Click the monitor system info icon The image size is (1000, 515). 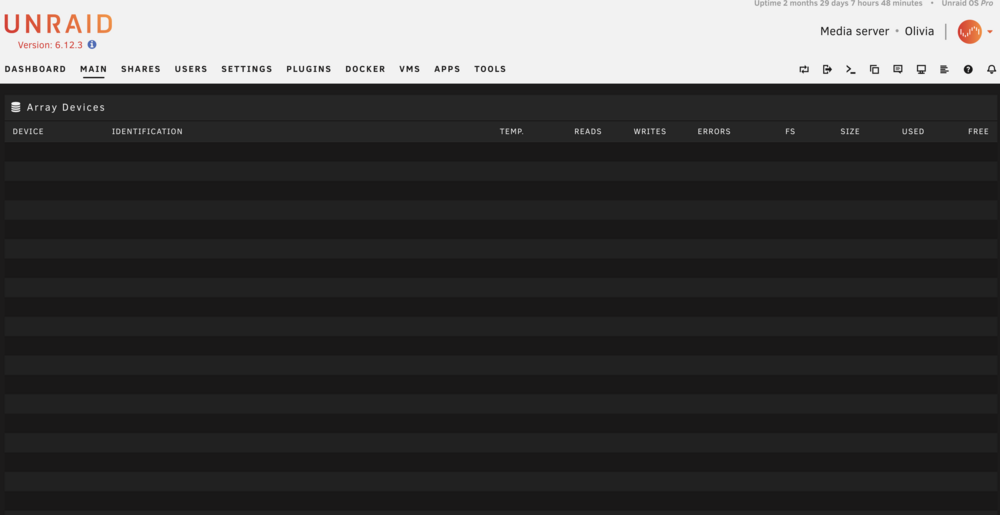coord(921,69)
